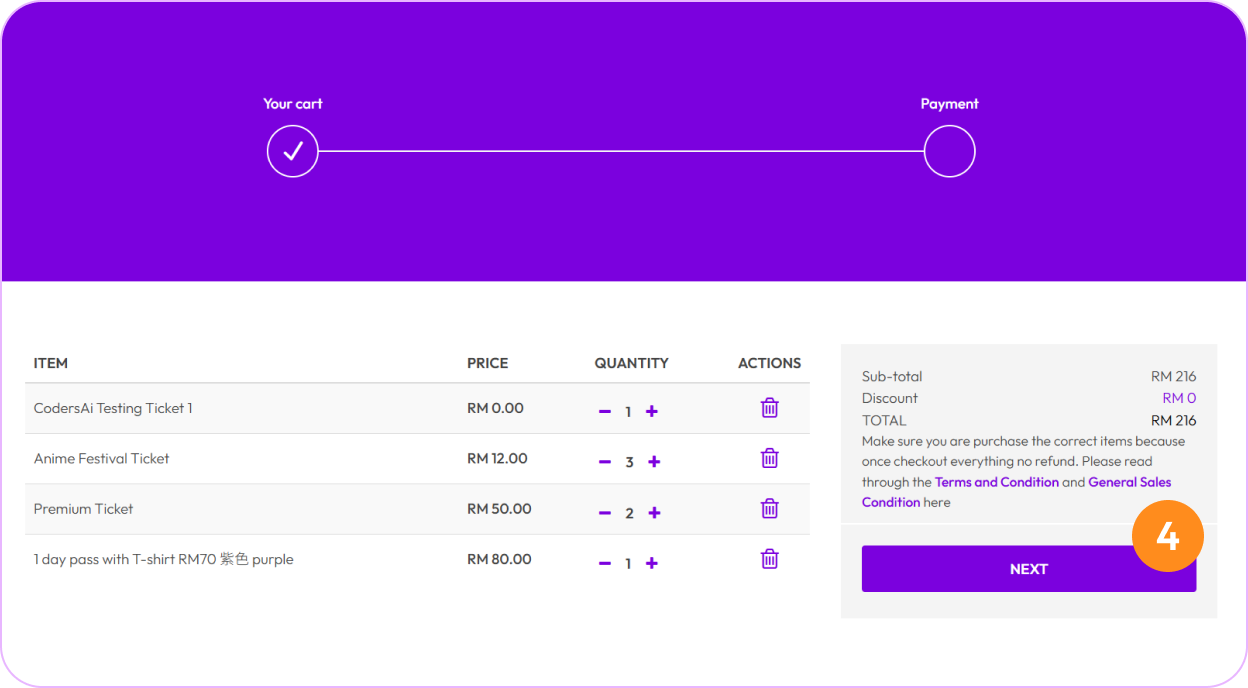
Task: Remove the 1 day pass with T-shirt item
Action: [769, 559]
